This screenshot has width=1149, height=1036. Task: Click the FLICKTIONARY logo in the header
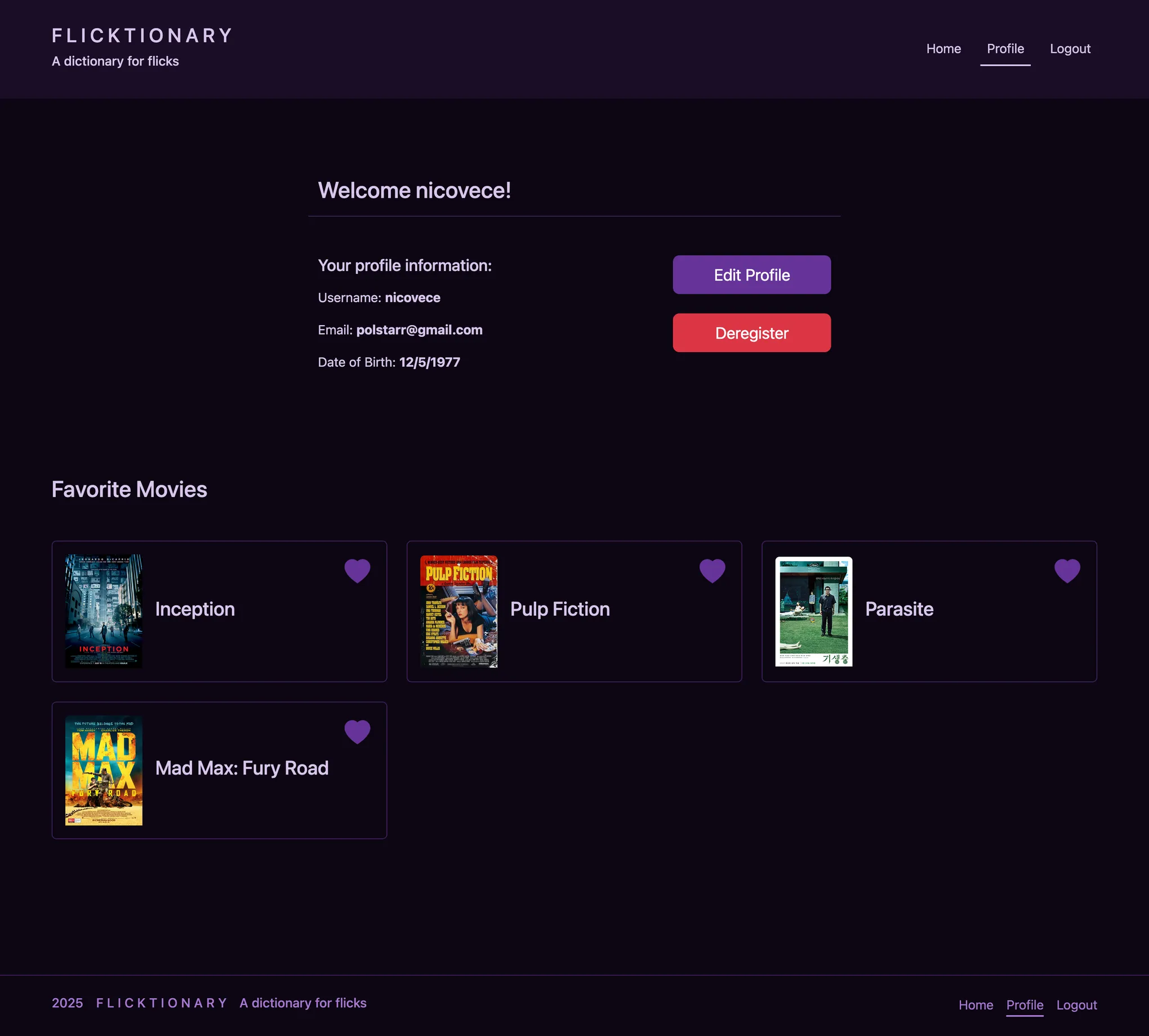pos(141,36)
